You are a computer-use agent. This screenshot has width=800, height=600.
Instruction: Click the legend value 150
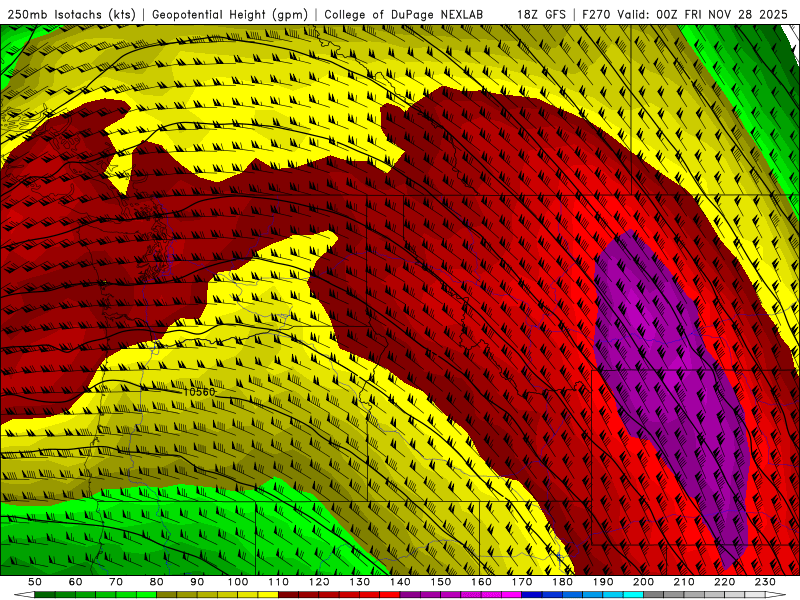click(x=441, y=582)
